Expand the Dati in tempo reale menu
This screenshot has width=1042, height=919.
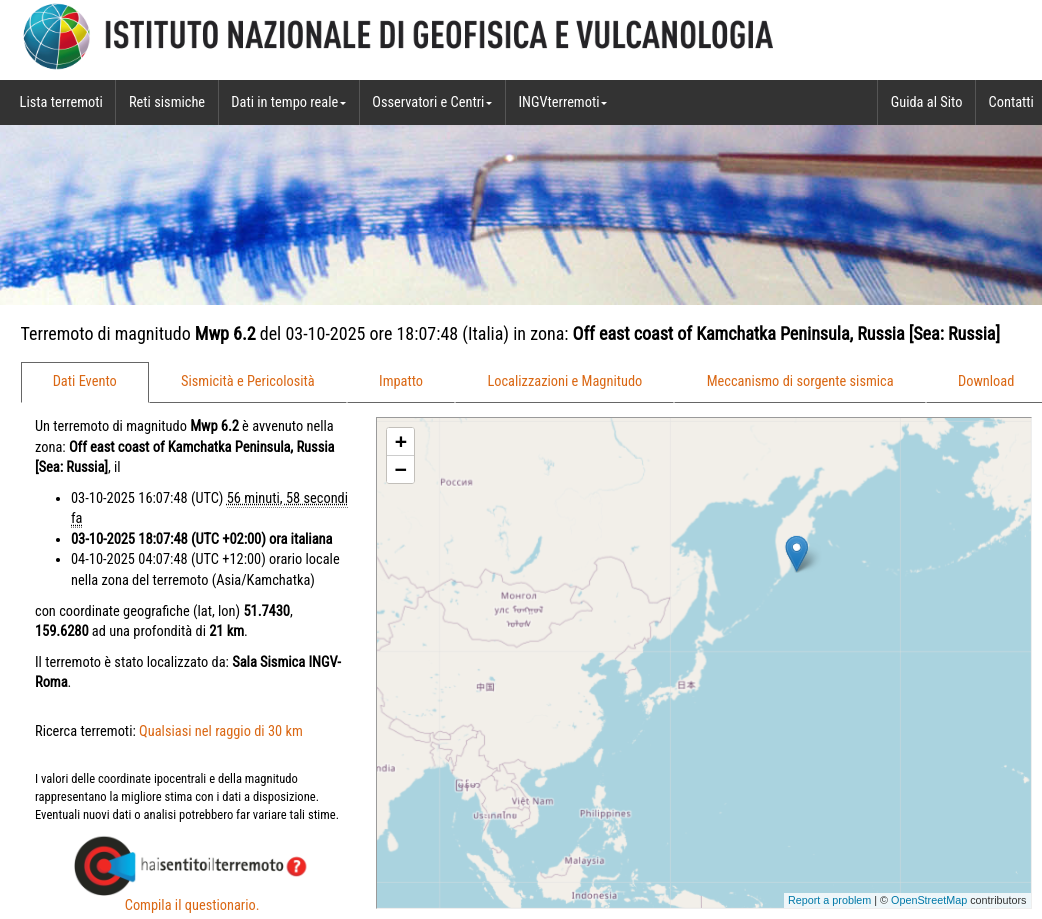288,102
